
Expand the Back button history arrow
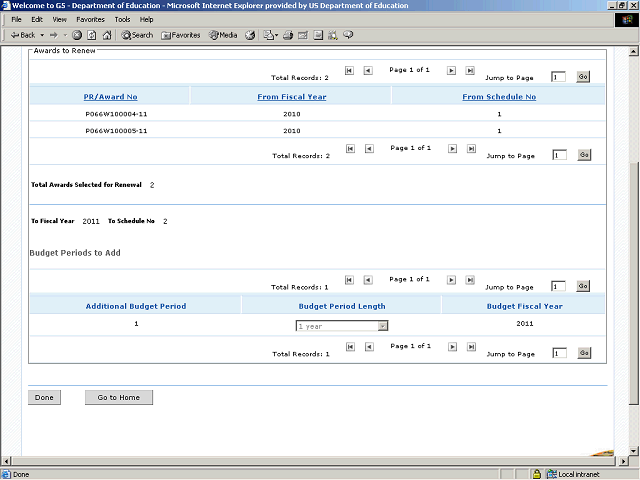tap(41, 35)
